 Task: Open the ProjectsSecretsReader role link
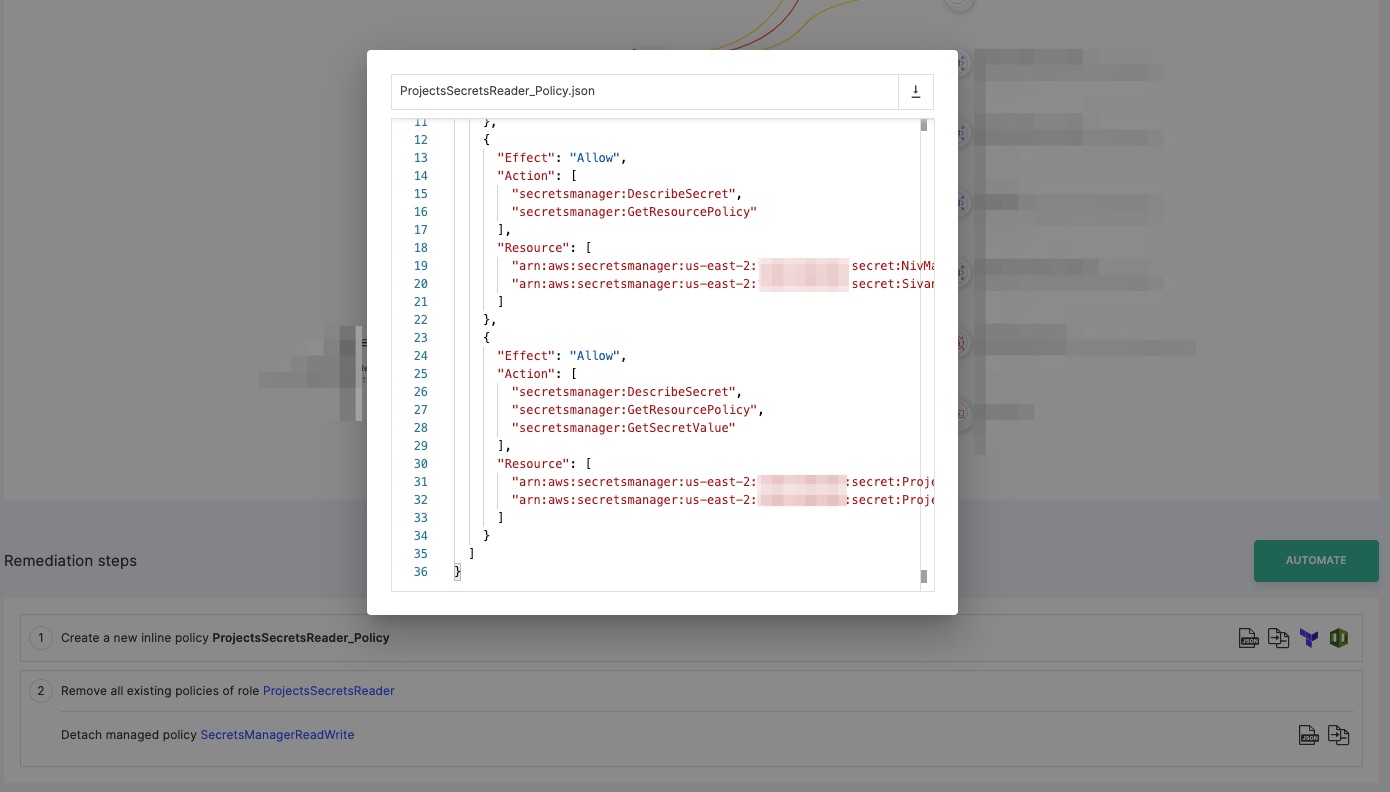tap(328, 691)
